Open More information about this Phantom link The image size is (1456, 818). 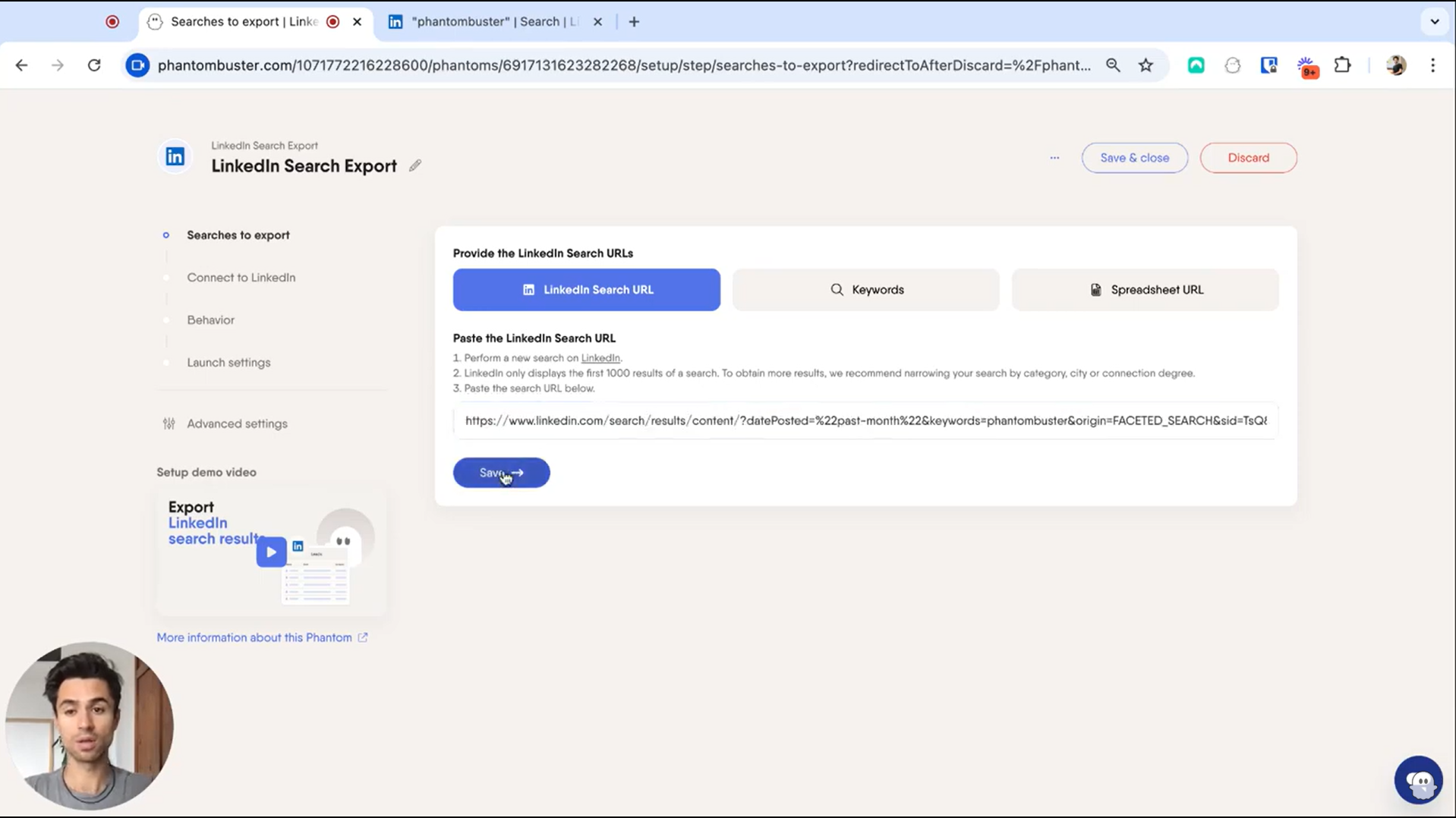(254, 637)
